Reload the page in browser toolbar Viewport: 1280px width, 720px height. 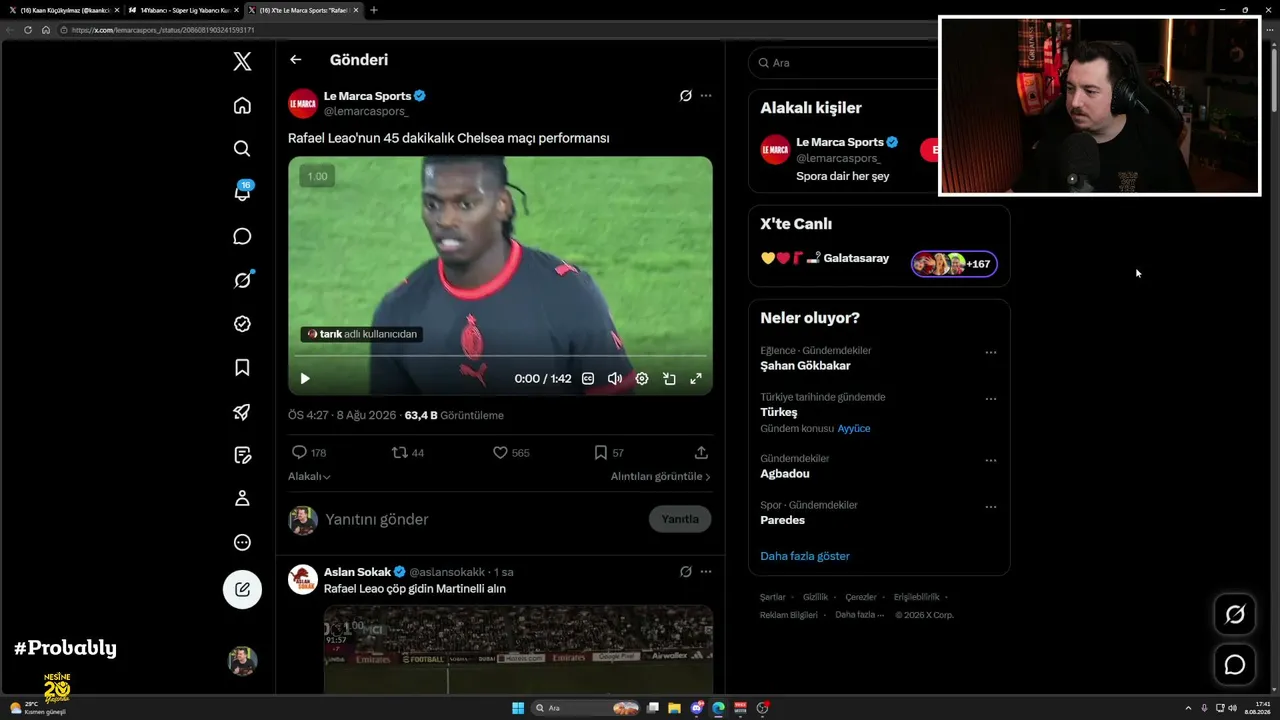point(28,30)
